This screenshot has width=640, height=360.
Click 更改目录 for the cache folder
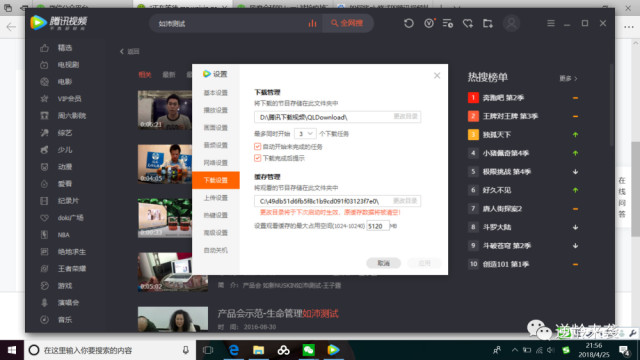[405, 201]
